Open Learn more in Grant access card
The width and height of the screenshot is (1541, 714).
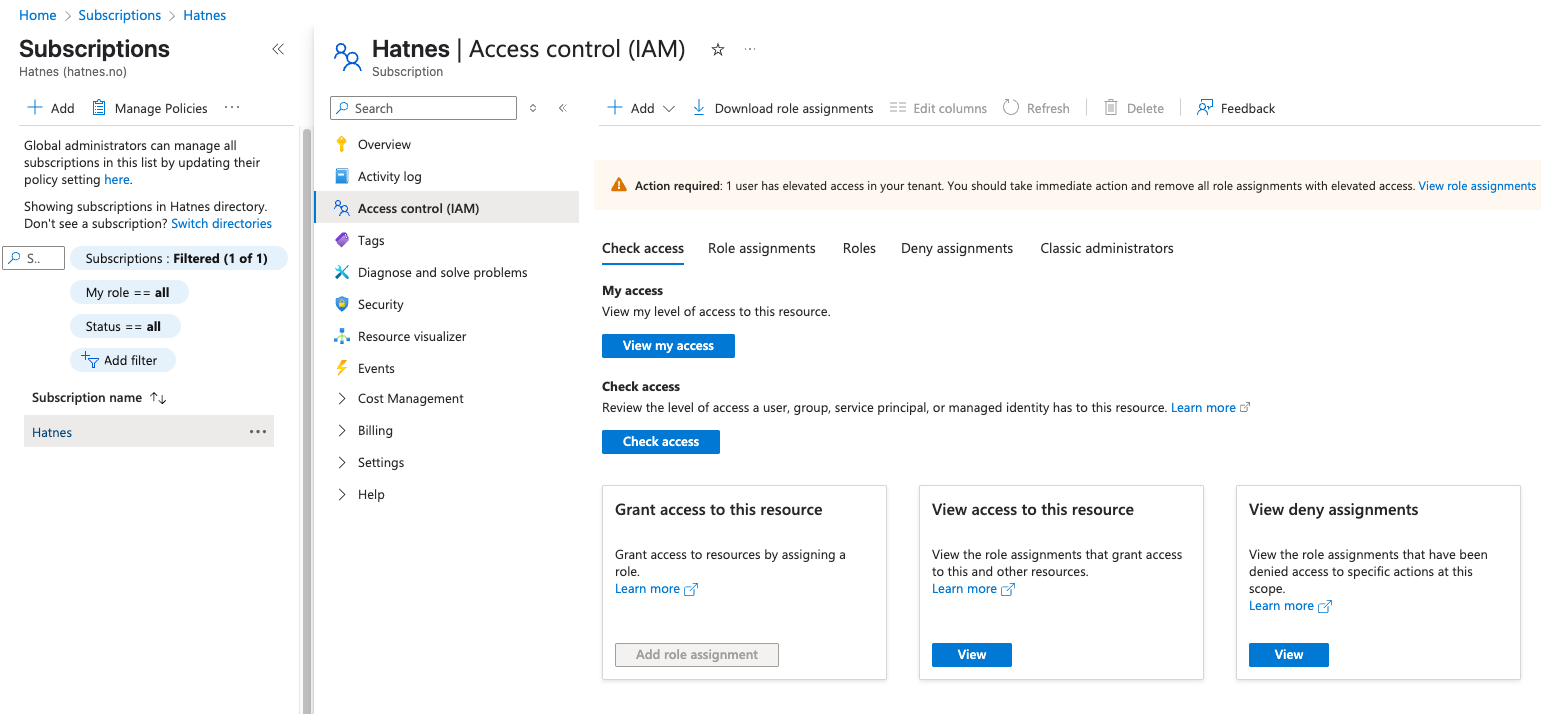(656, 589)
